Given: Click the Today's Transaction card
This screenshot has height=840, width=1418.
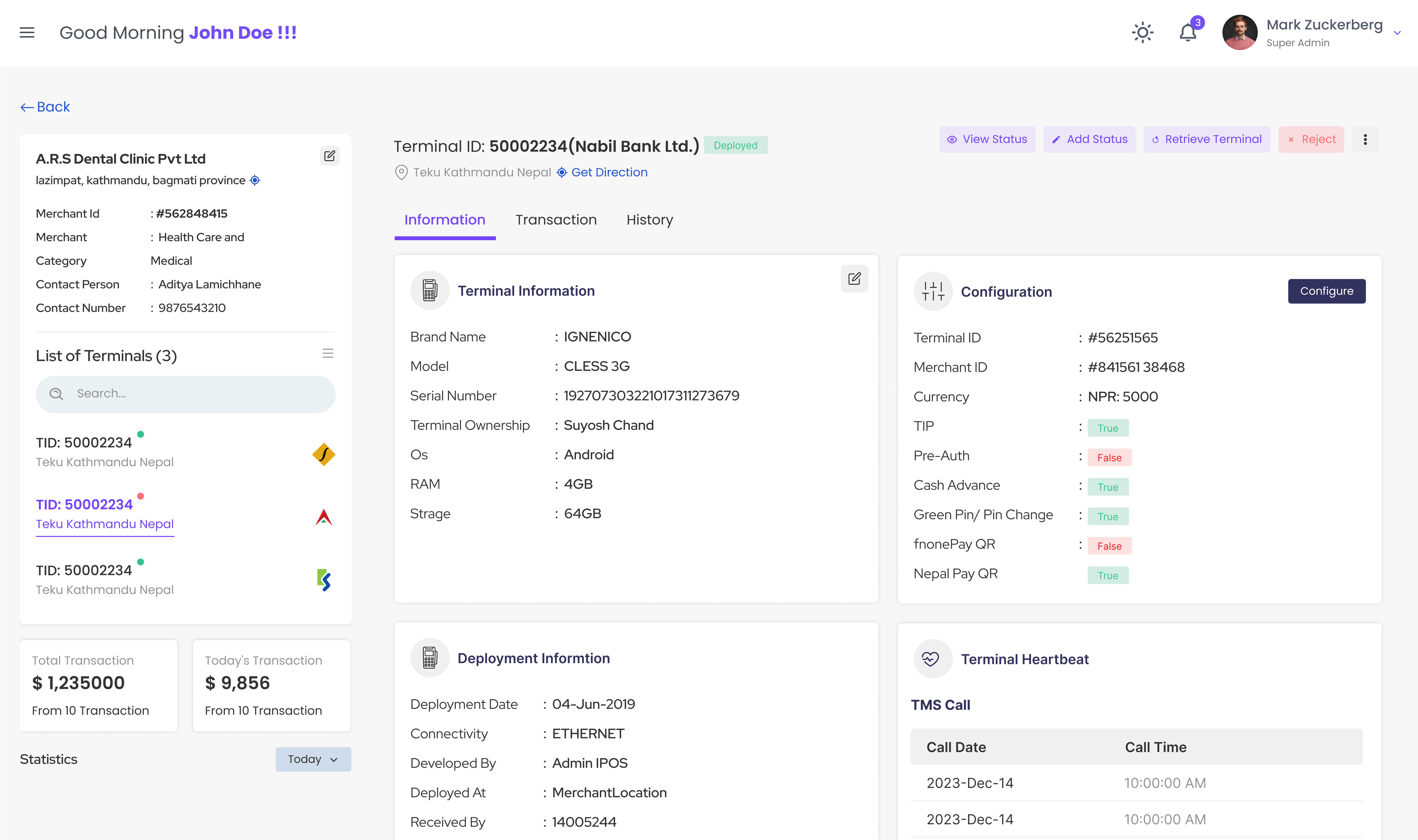Looking at the screenshot, I should click(272, 686).
